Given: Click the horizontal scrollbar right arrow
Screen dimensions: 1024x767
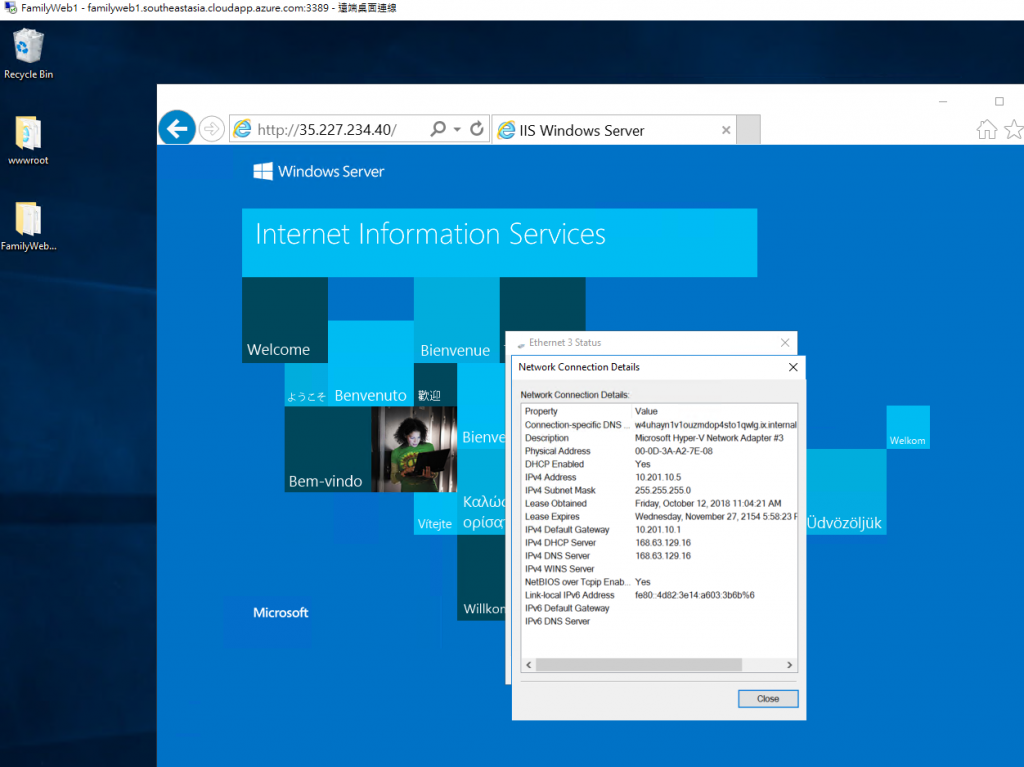Looking at the screenshot, I should point(790,664).
